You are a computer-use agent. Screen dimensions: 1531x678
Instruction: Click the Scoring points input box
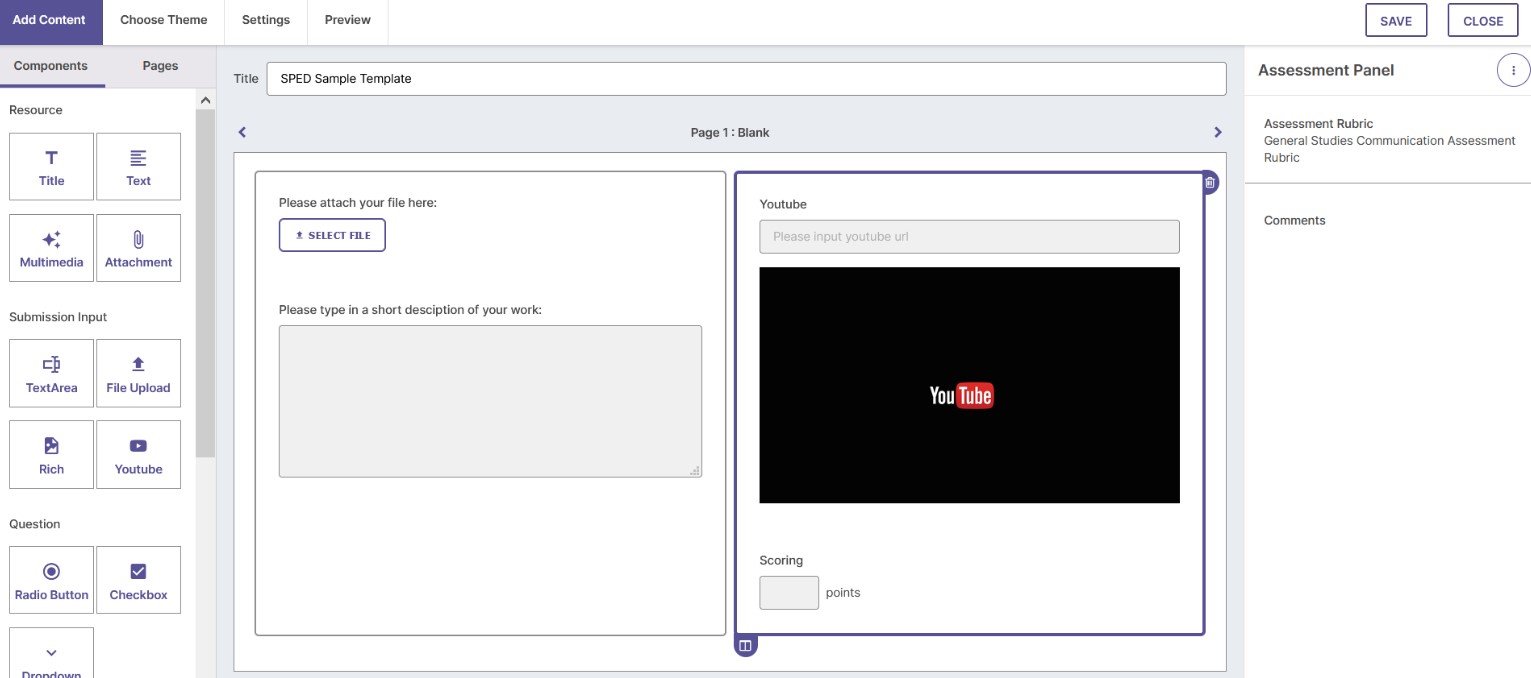pyautogui.click(x=789, y=593)
